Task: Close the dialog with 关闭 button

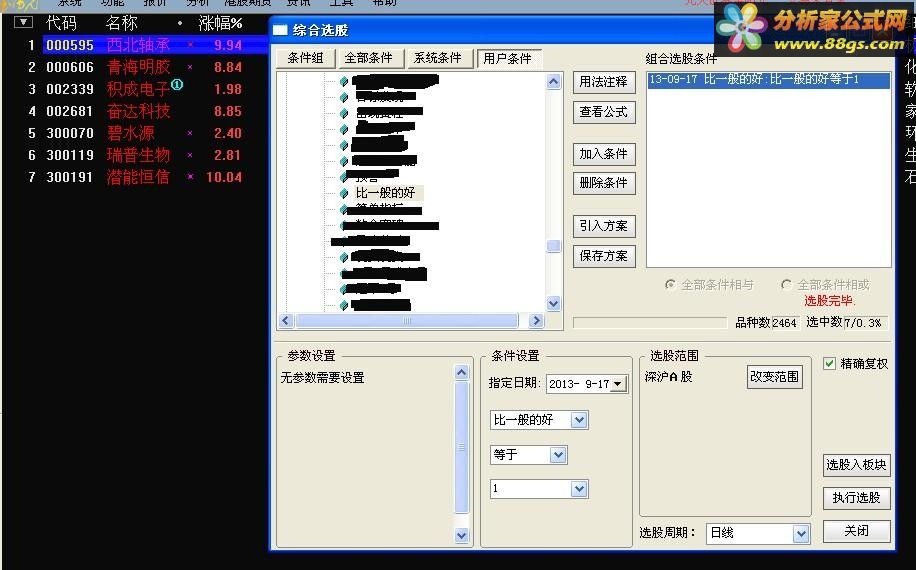Action: (x=856, y=531)
